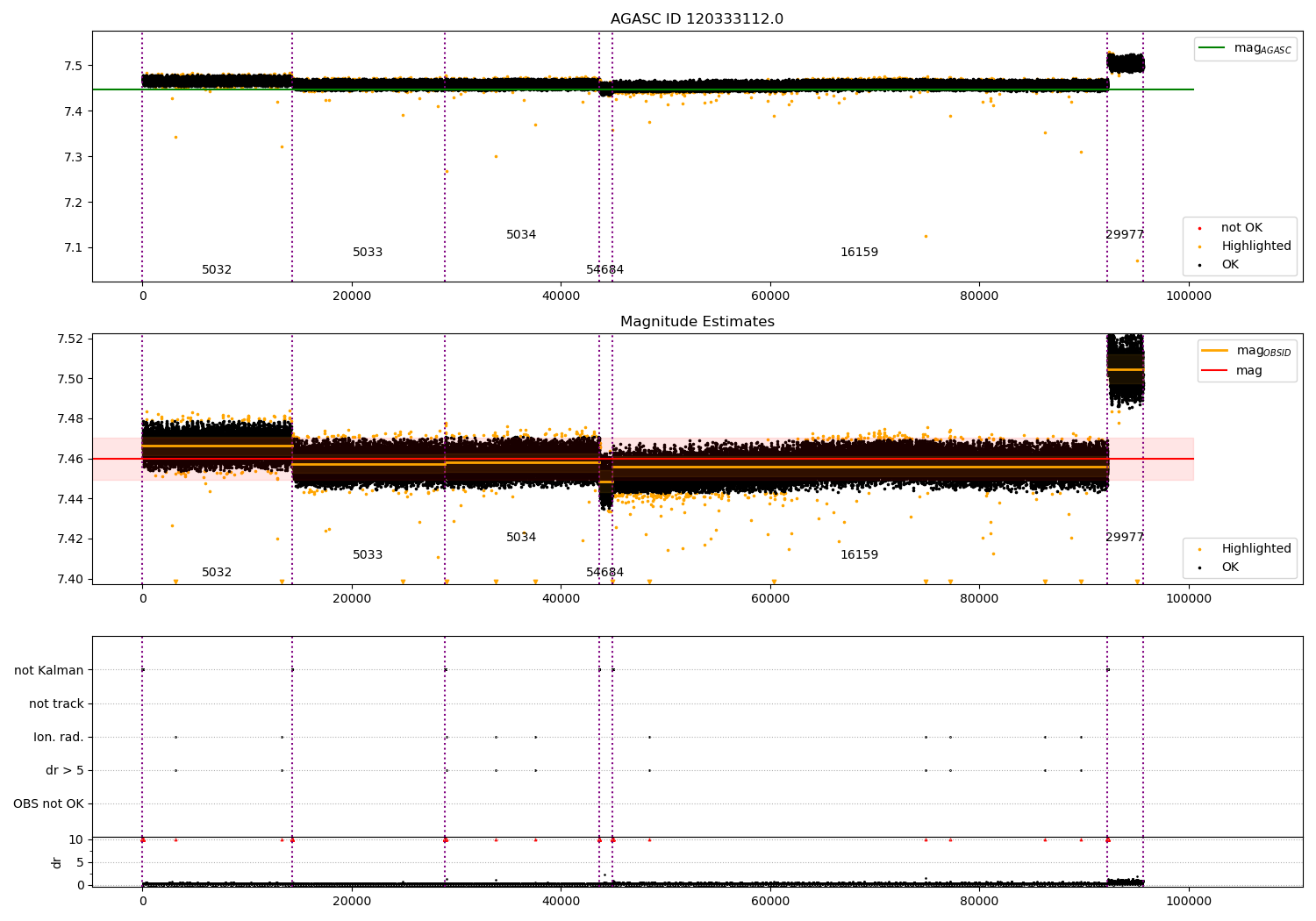Click the 'Ion. rad.' axis label
1316x921 pixels.
(59, 738)
